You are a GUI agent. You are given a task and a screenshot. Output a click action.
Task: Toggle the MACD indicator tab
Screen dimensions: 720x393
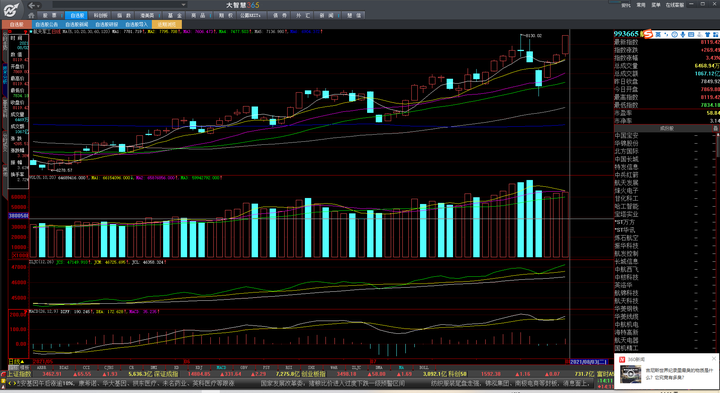(221, 368)
